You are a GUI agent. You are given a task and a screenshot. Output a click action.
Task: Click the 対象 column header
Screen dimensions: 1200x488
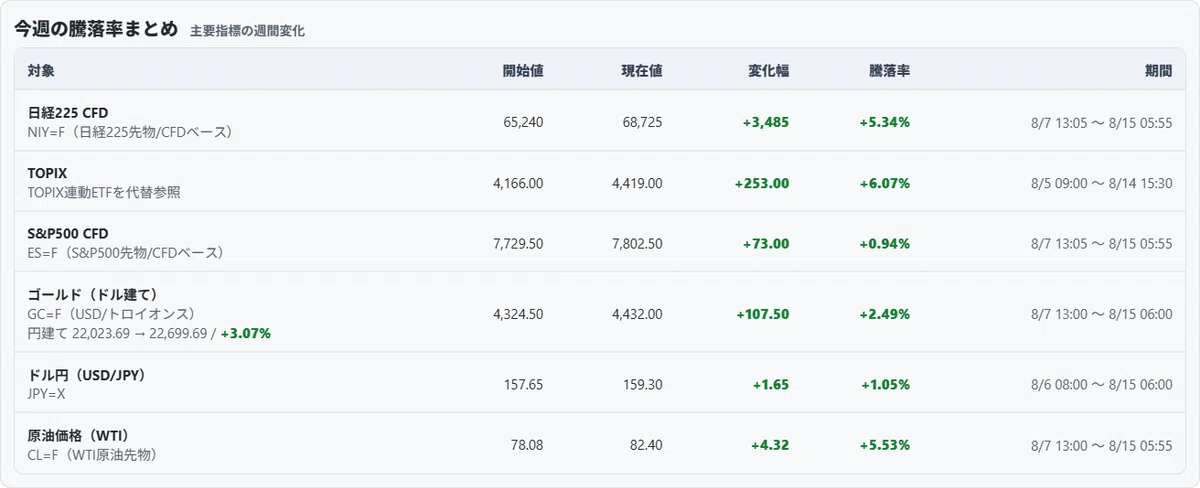[41, 71]
